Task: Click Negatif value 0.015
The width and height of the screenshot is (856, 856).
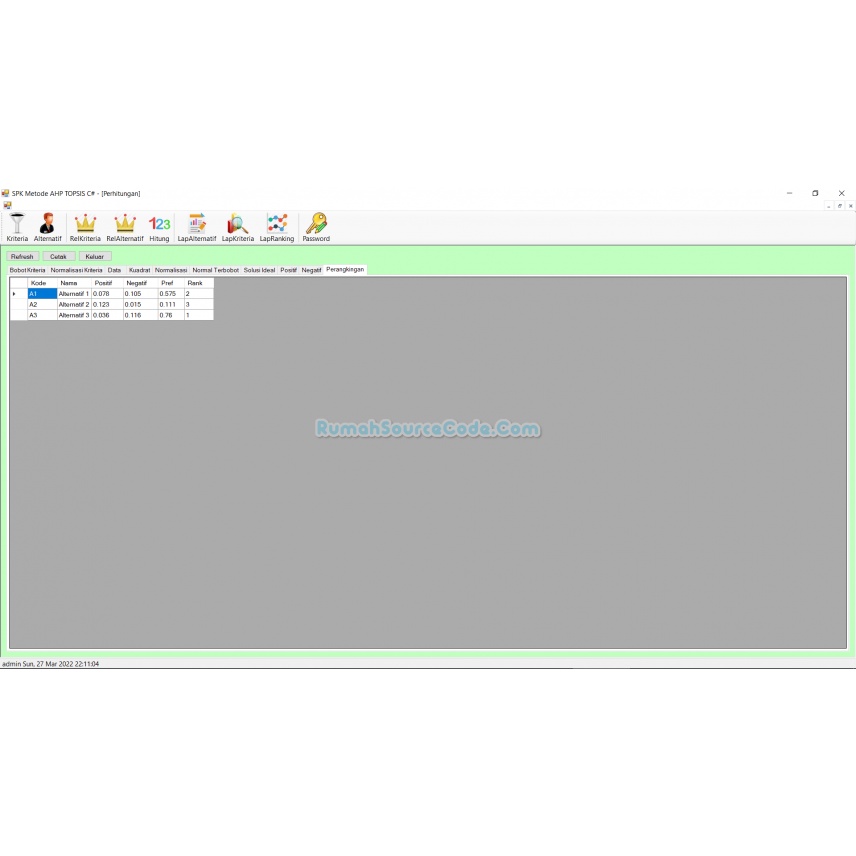Action: [140, 305]
